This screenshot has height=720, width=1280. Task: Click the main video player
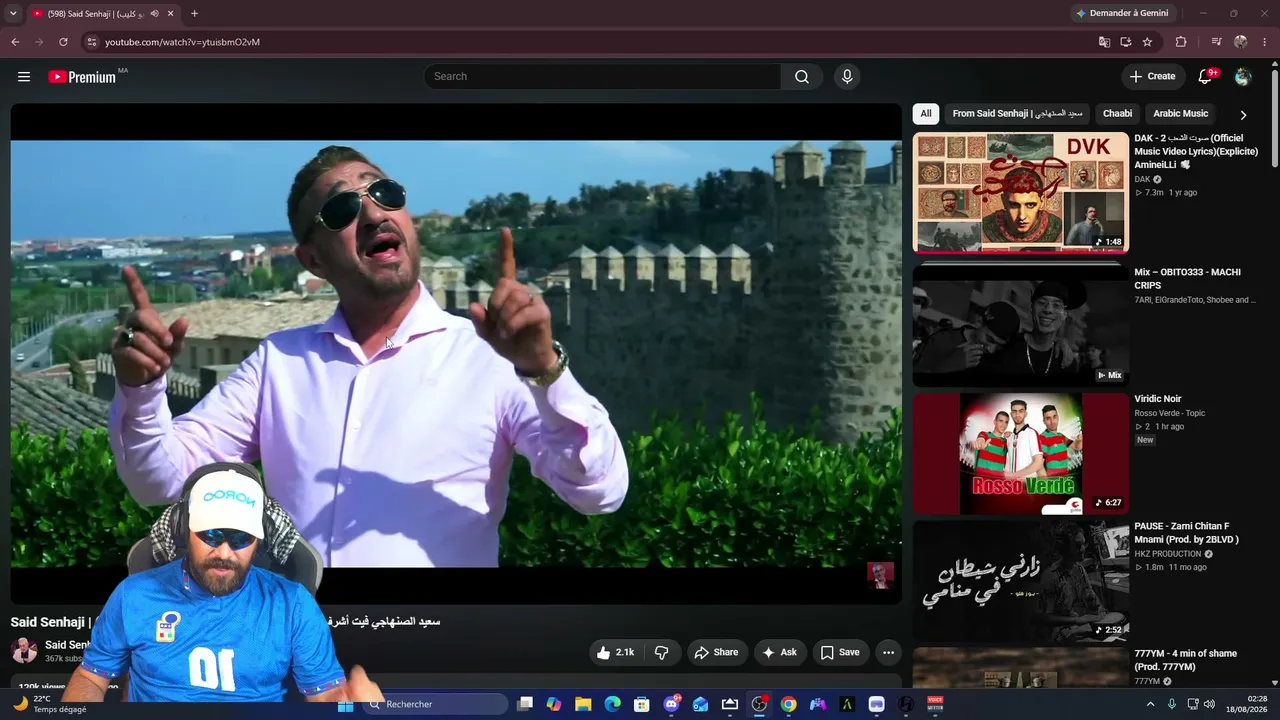[x=456, y=353]
